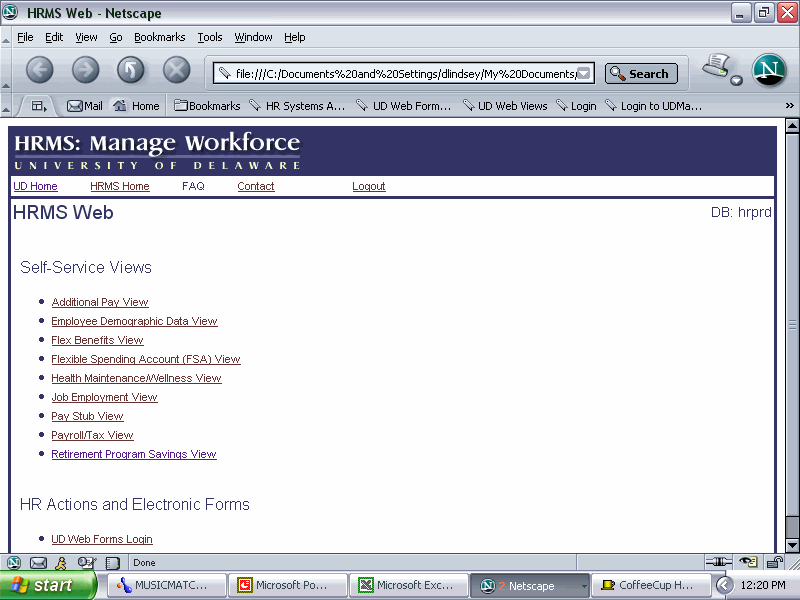Screen dimensions: 800x600
Task: Open the Bookmarks menu in the menu bar
Action: point(160,37)
